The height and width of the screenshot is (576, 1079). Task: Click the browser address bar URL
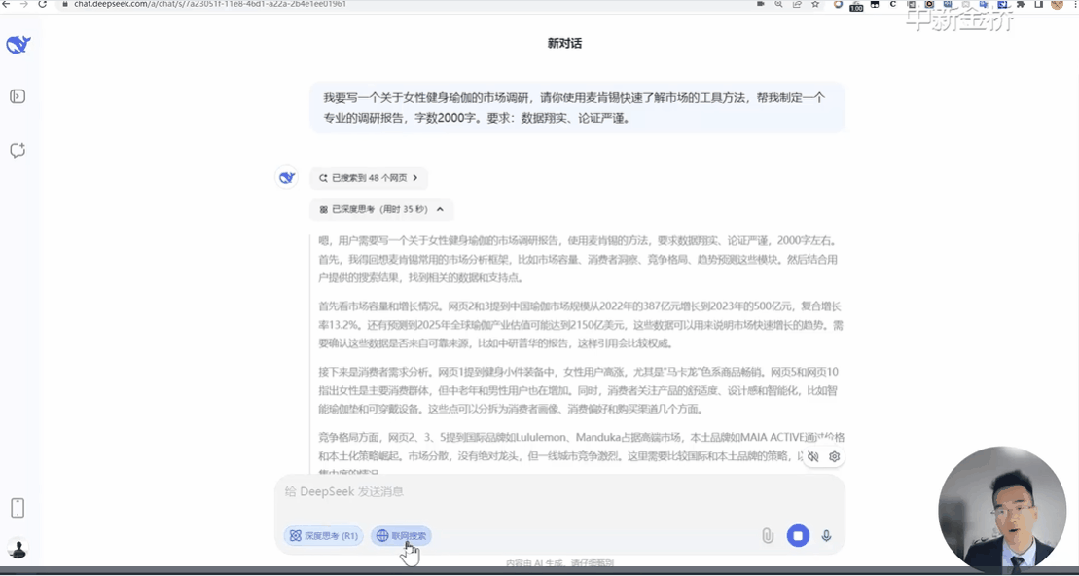point(210,3)
